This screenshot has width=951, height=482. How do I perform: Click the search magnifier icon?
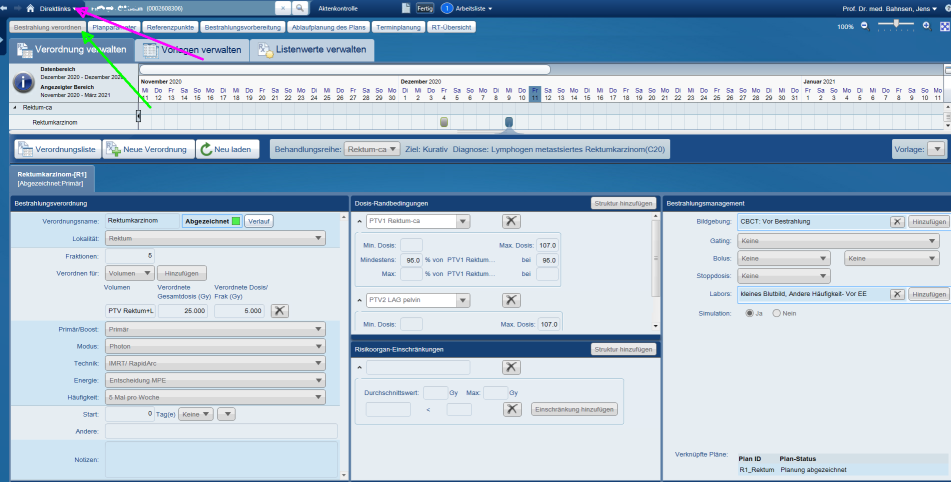point(300,8)
